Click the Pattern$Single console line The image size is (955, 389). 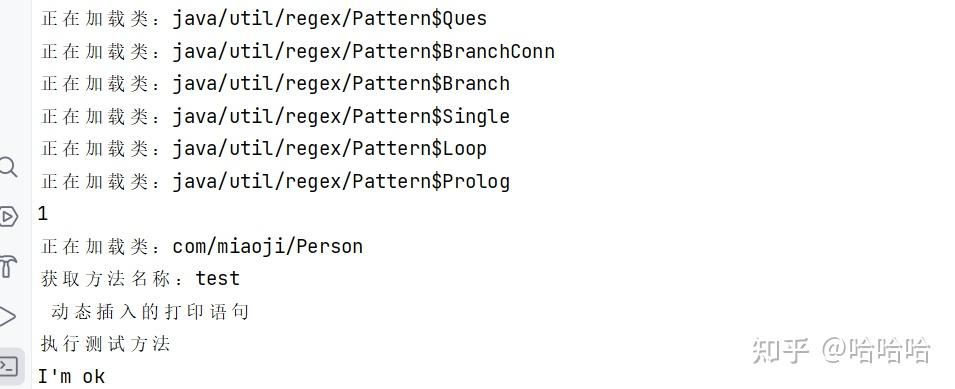click(275, 116)
